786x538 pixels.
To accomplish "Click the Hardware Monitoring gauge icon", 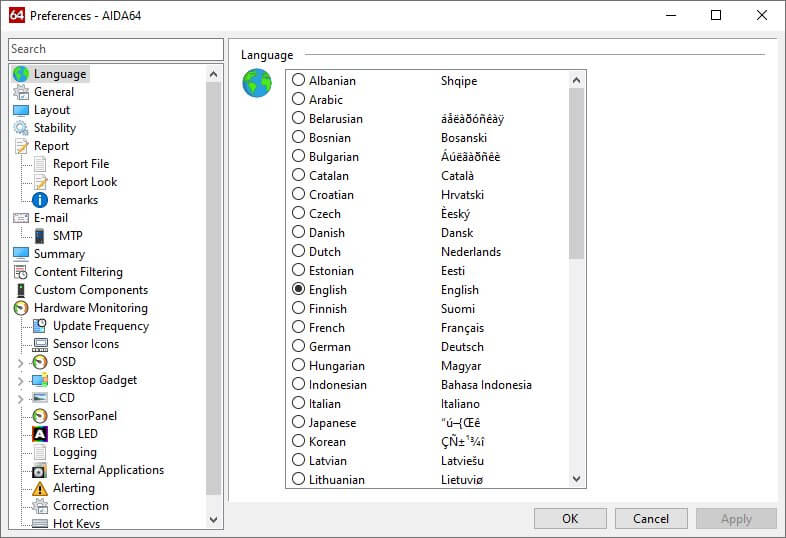I will click(21, 308).
